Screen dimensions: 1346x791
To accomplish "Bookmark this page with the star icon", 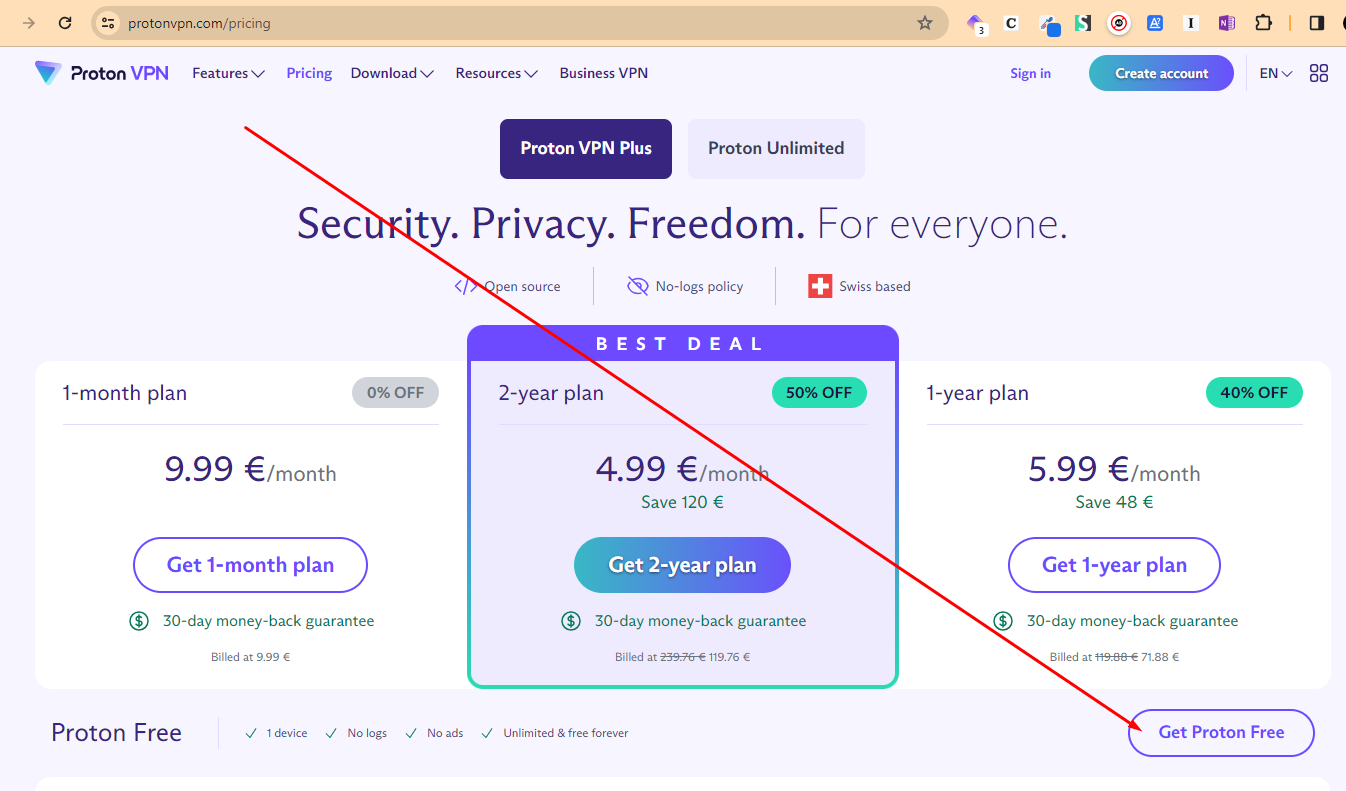I will coord(925,23).
